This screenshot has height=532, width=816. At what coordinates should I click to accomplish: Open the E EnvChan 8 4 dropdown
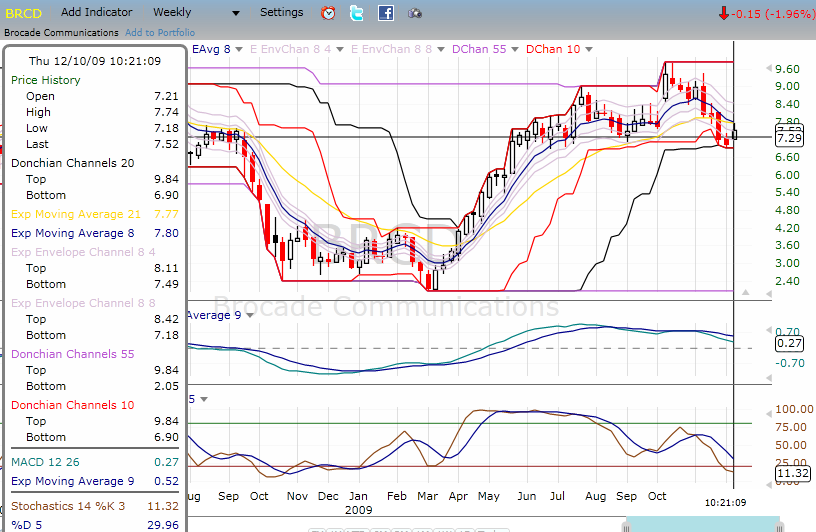[x=340, y=49]
